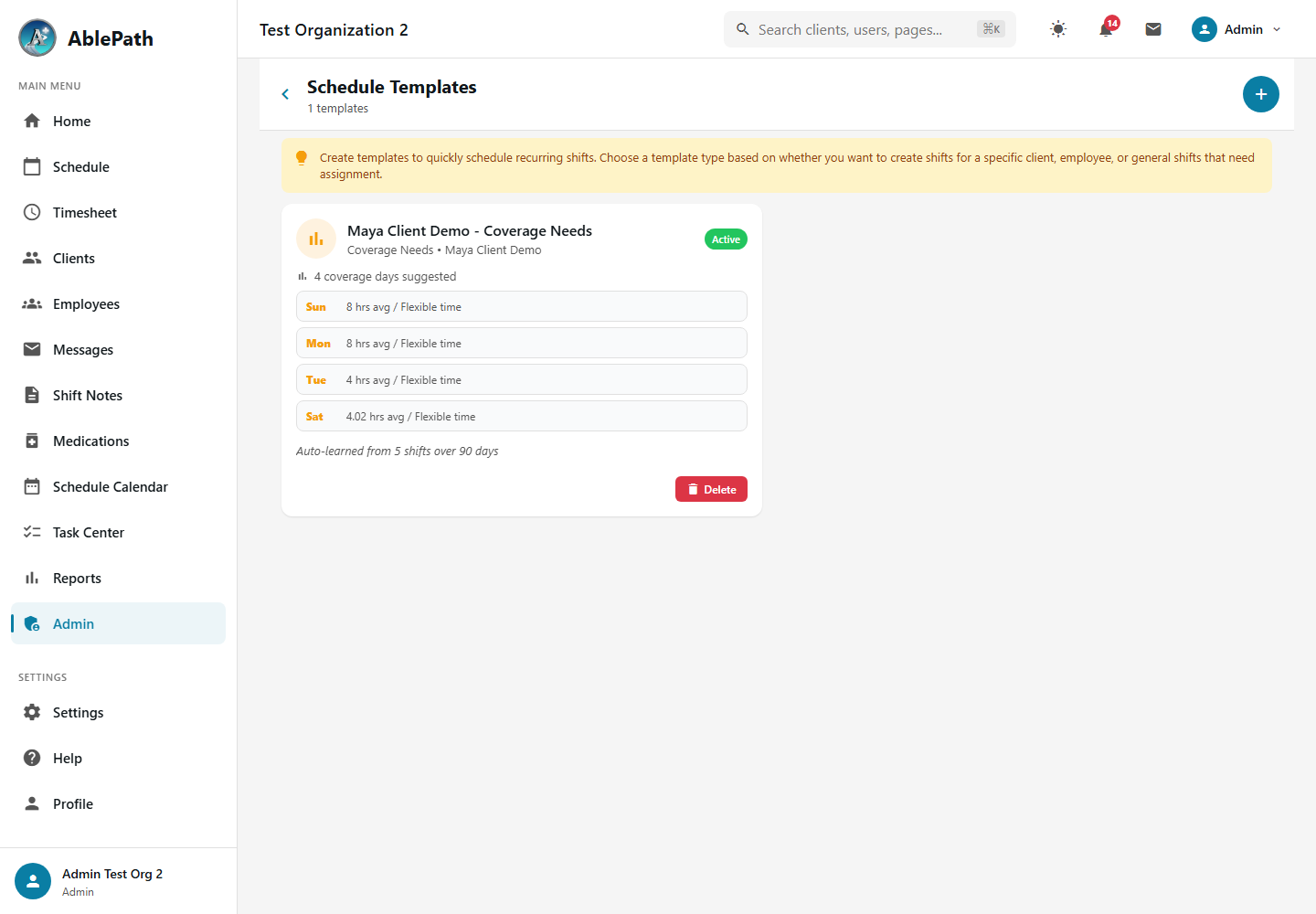This screenshot has width=1316, height=914.
Task: Open Schedule in the sidebar
Action: 118,166
